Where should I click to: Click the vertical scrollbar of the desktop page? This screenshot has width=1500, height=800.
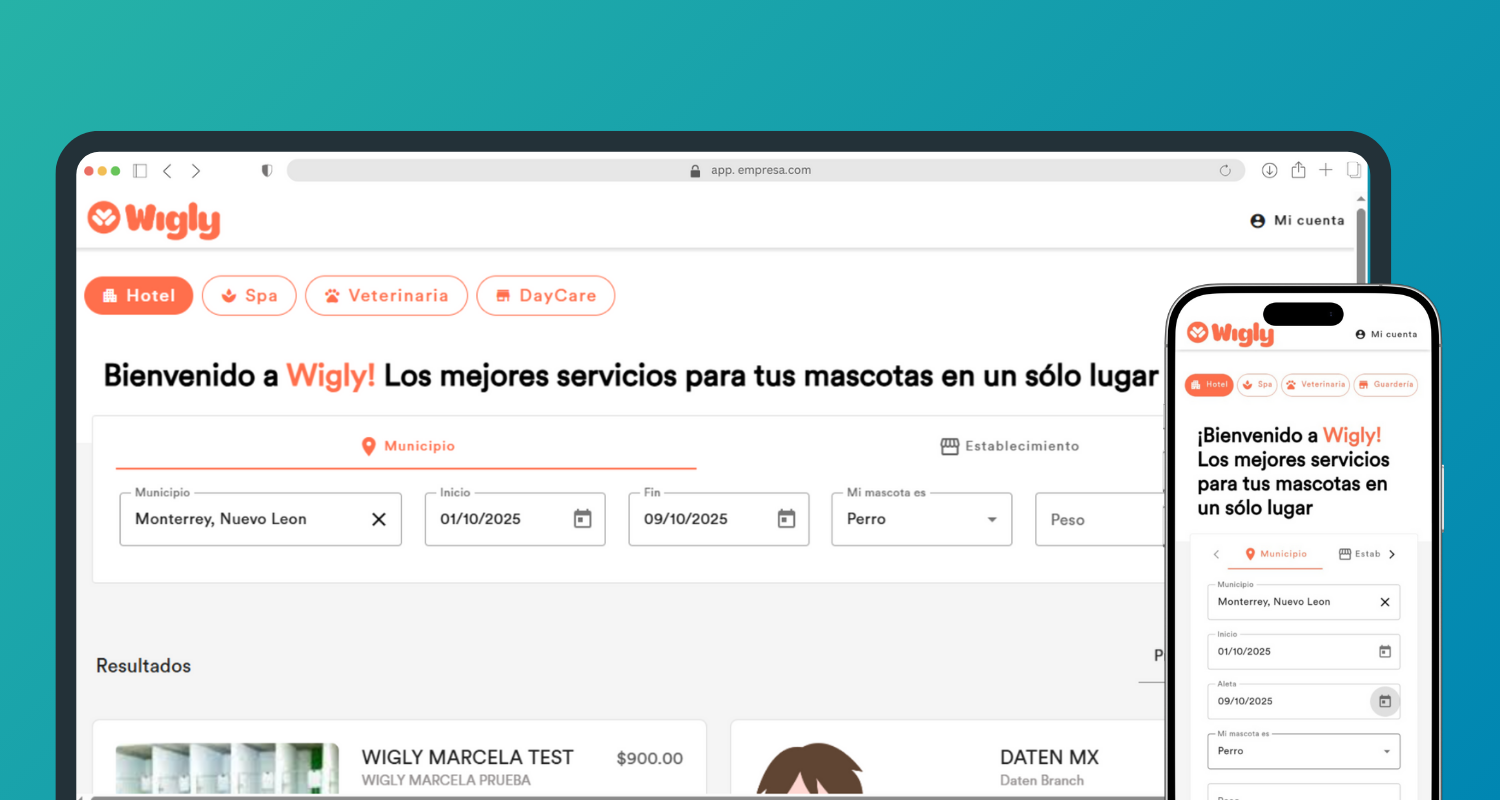click(x=1361, y=240)
